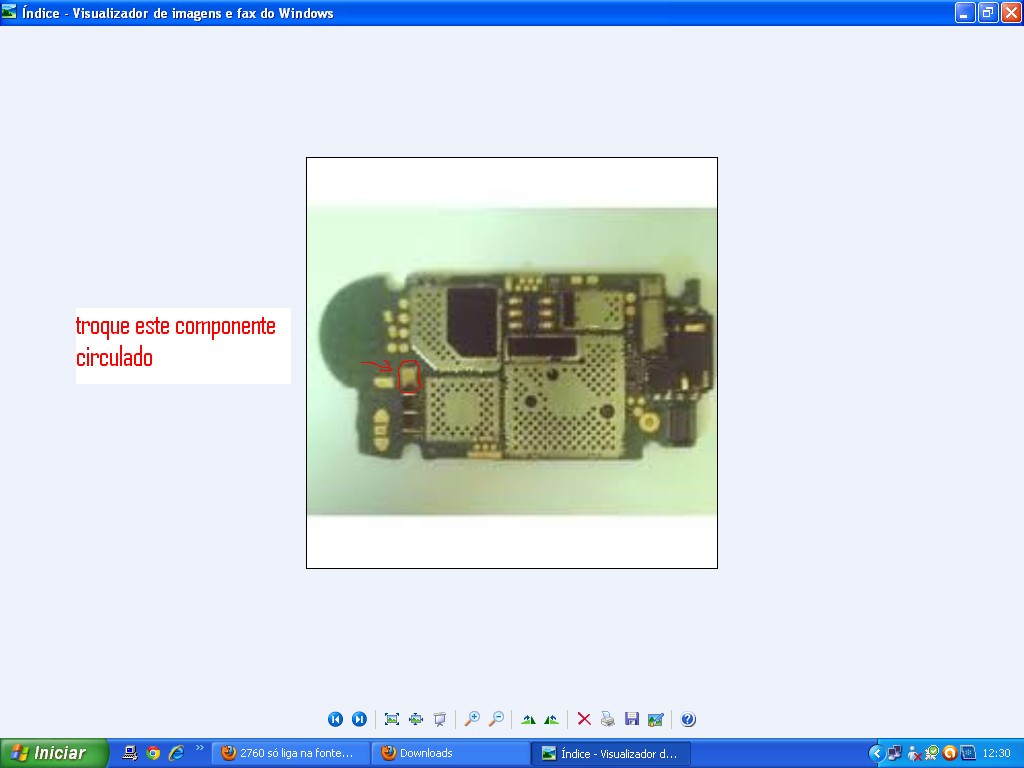Click the 12:30 system clock
Screen dimensions: 1024x768
(997, 753)
